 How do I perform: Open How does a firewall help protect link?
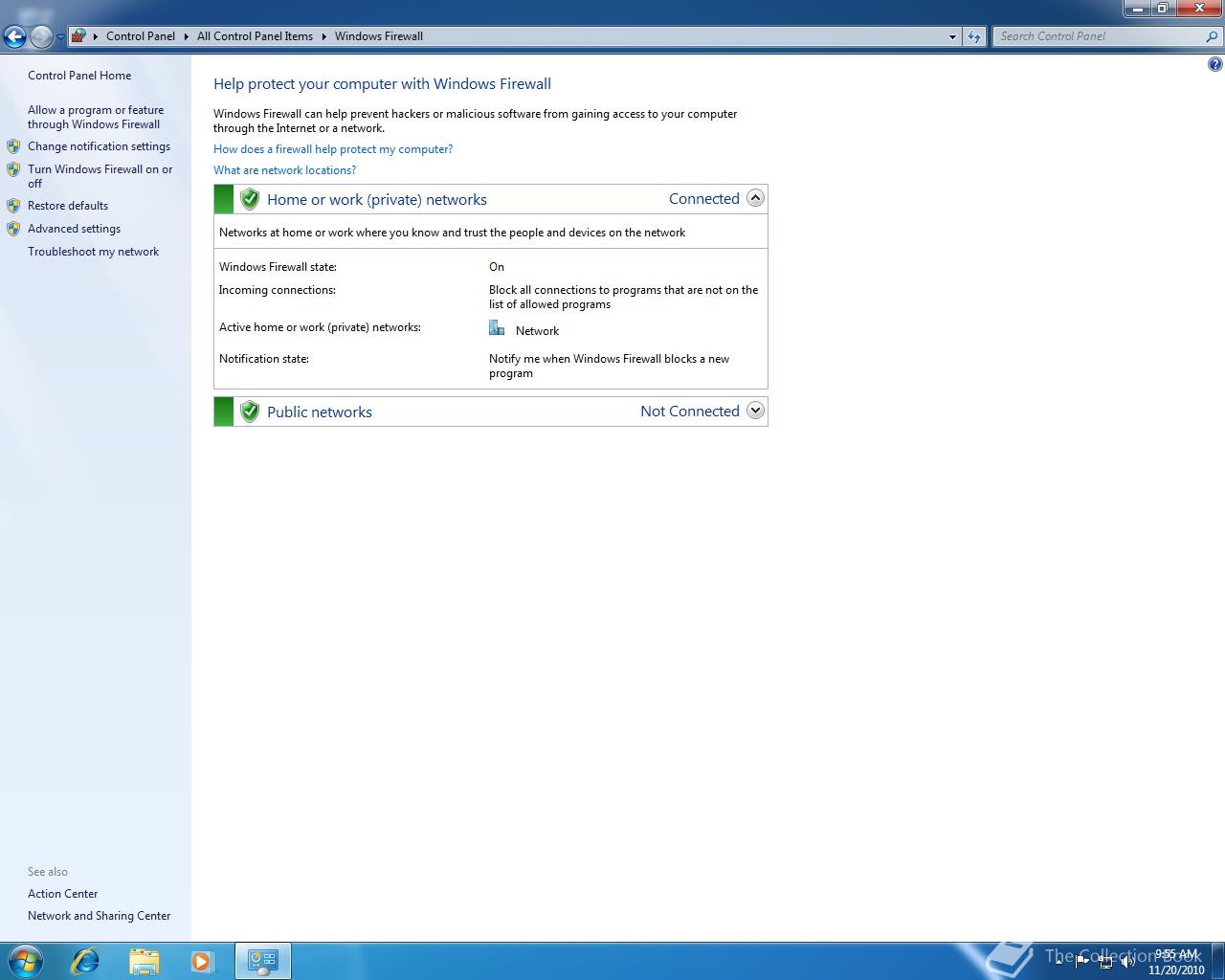click(x=333, y=149)
